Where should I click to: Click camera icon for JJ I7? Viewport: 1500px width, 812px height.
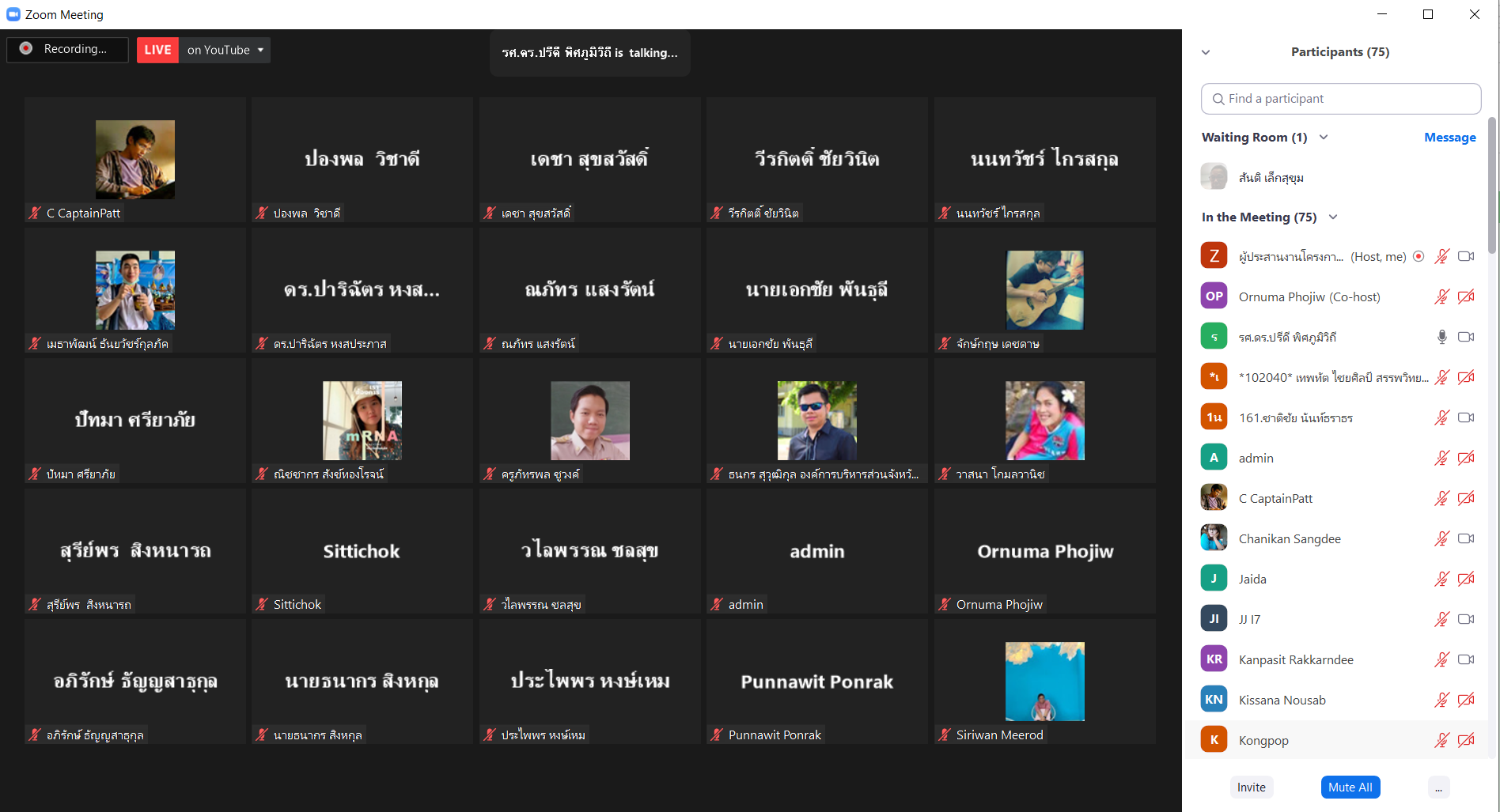tap(1466, 619)
